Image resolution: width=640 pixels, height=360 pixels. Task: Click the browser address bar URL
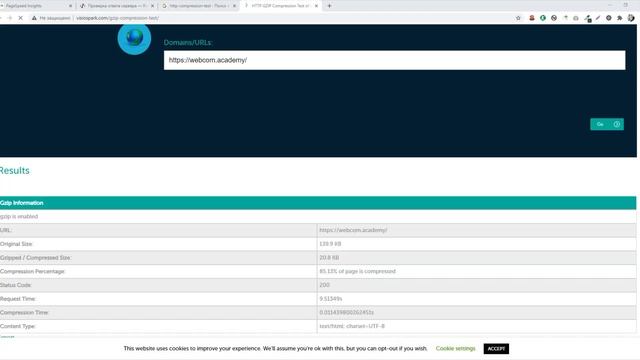(118, 18)
